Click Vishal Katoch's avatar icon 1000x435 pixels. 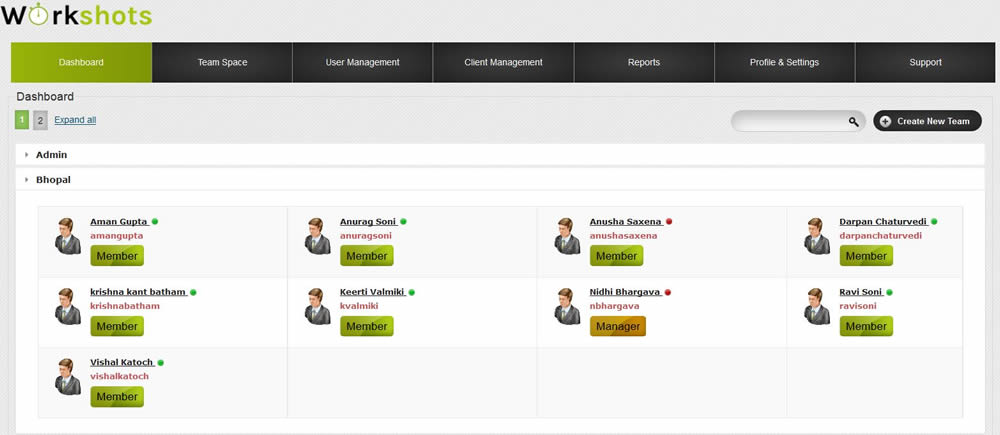click(x=68, y=376)
